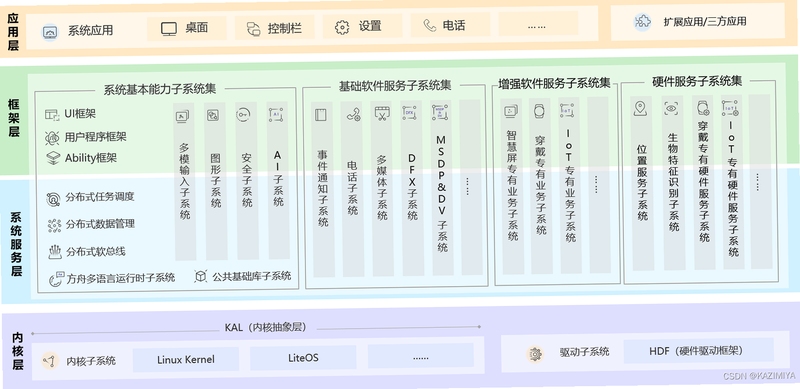The width and height of the screenshot is (800, 389).
Task: Click the watch icon above 穿戴专有业务子系统
Action: coord(539,111)
